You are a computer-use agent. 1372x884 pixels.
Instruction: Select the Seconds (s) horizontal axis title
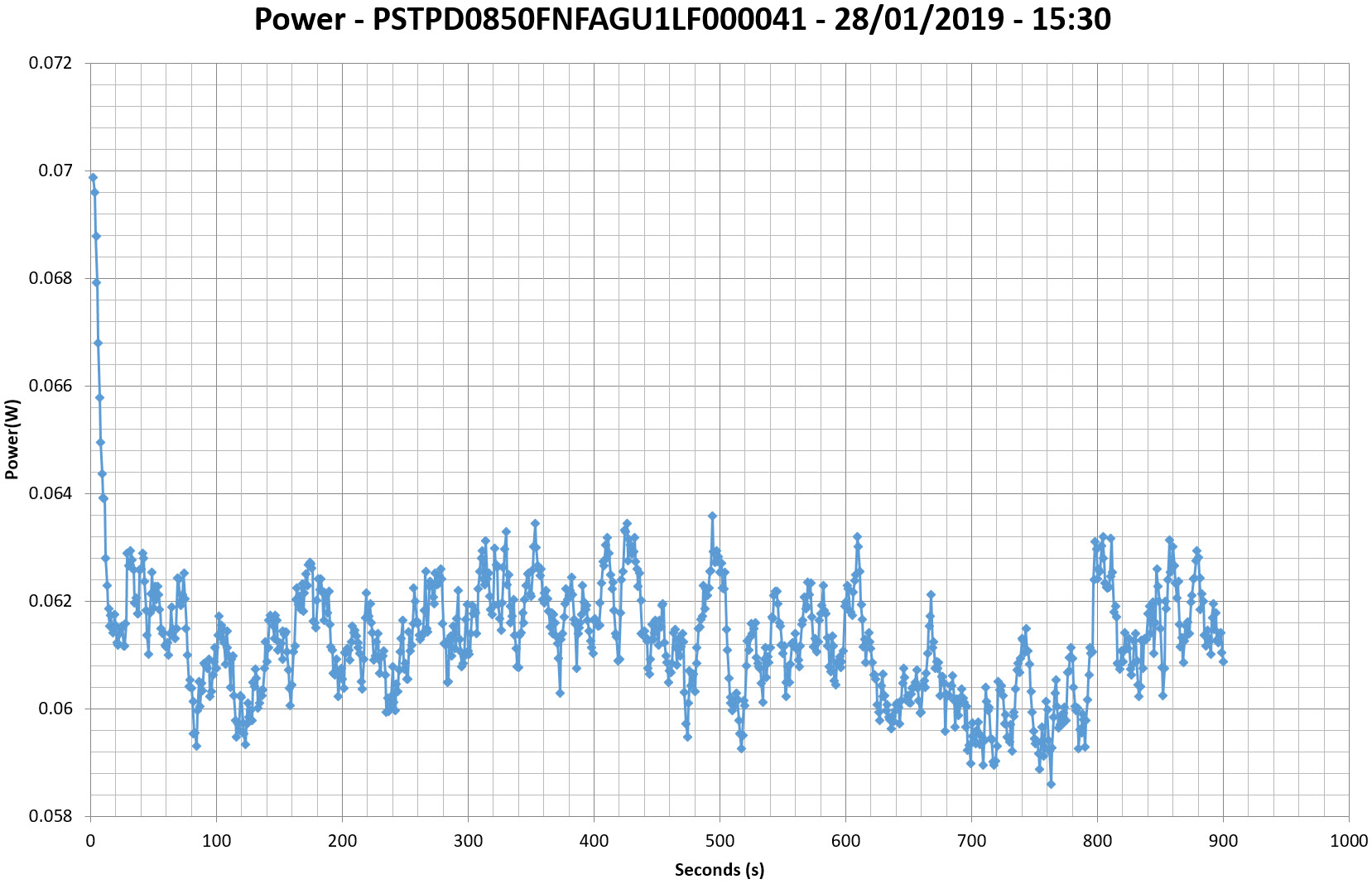click(x=719, y=869)
